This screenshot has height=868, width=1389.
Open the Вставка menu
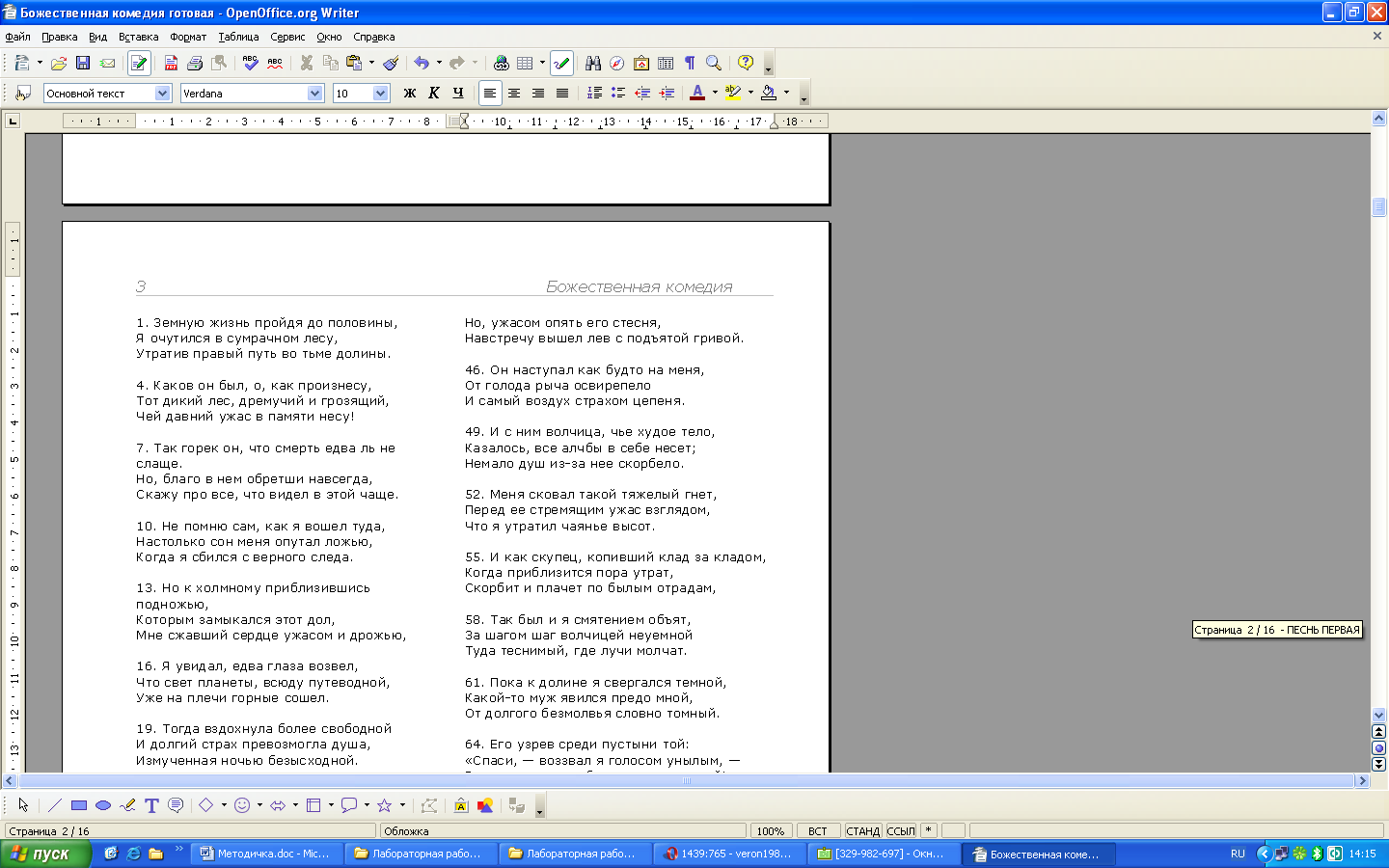(x=138, y=37)
